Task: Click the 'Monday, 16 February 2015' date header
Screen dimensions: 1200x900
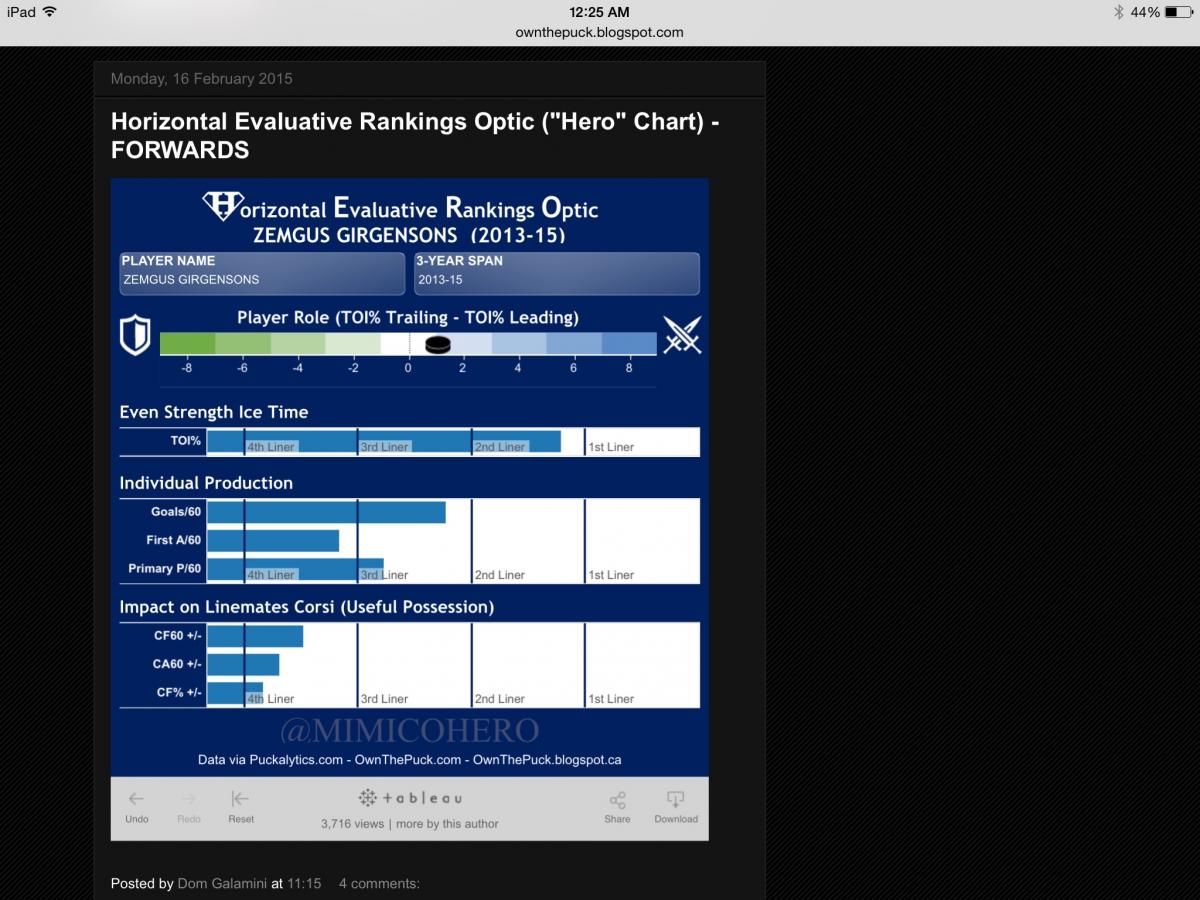Action: coord(202,79)
